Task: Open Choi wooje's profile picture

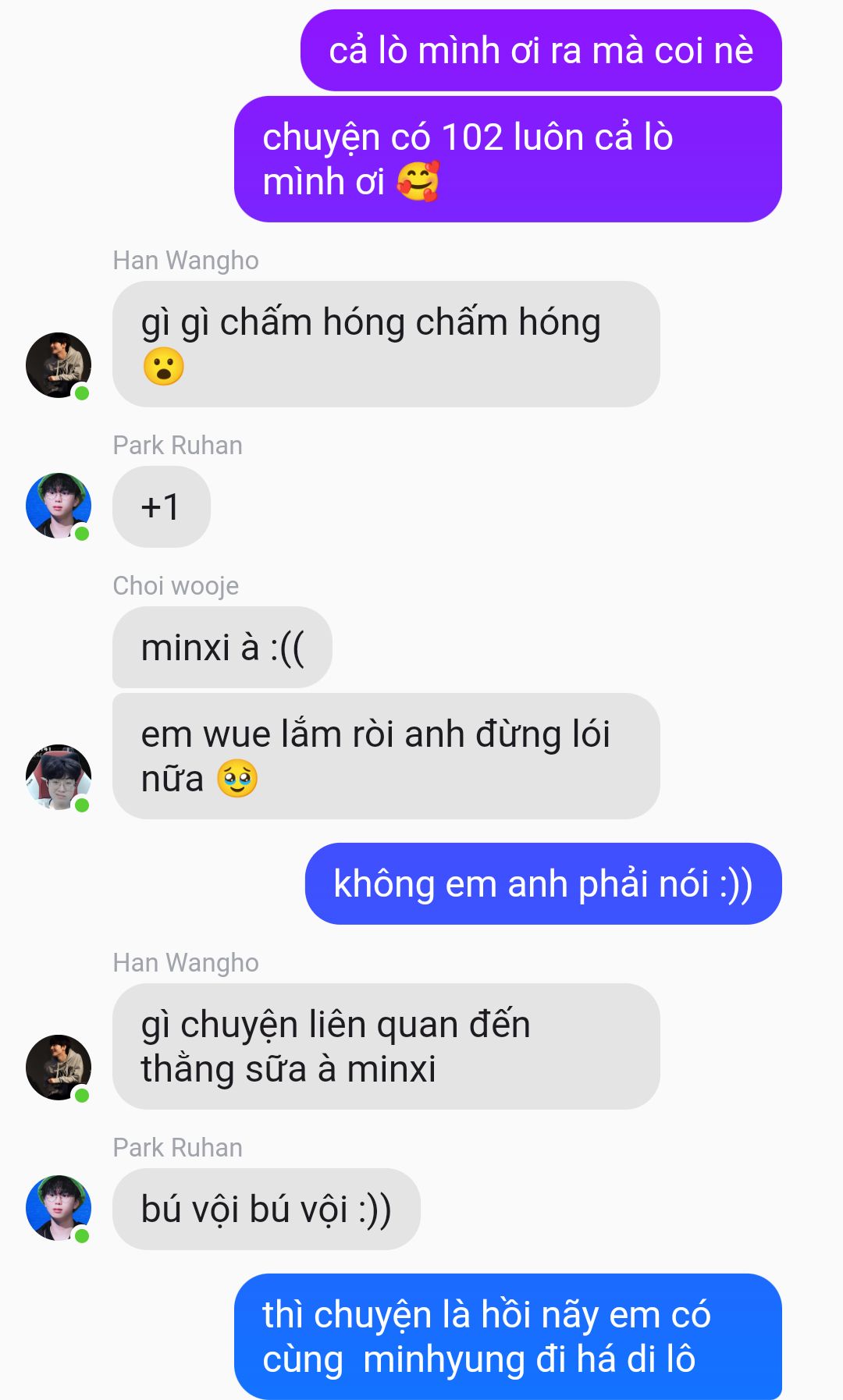Action: click(x=59, y=777)
